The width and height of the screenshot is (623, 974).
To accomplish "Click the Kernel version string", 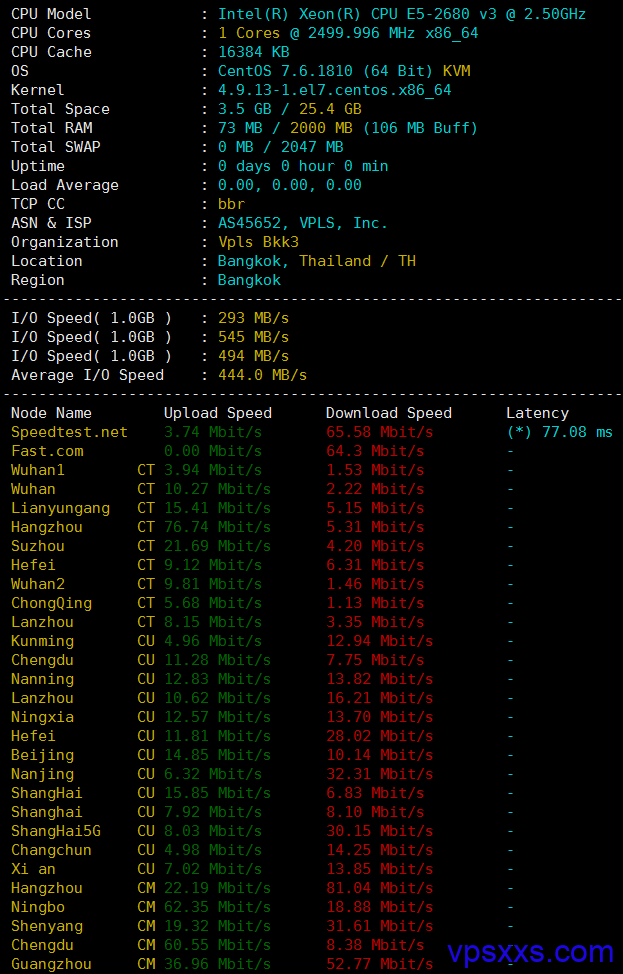I will pos(334,90).
